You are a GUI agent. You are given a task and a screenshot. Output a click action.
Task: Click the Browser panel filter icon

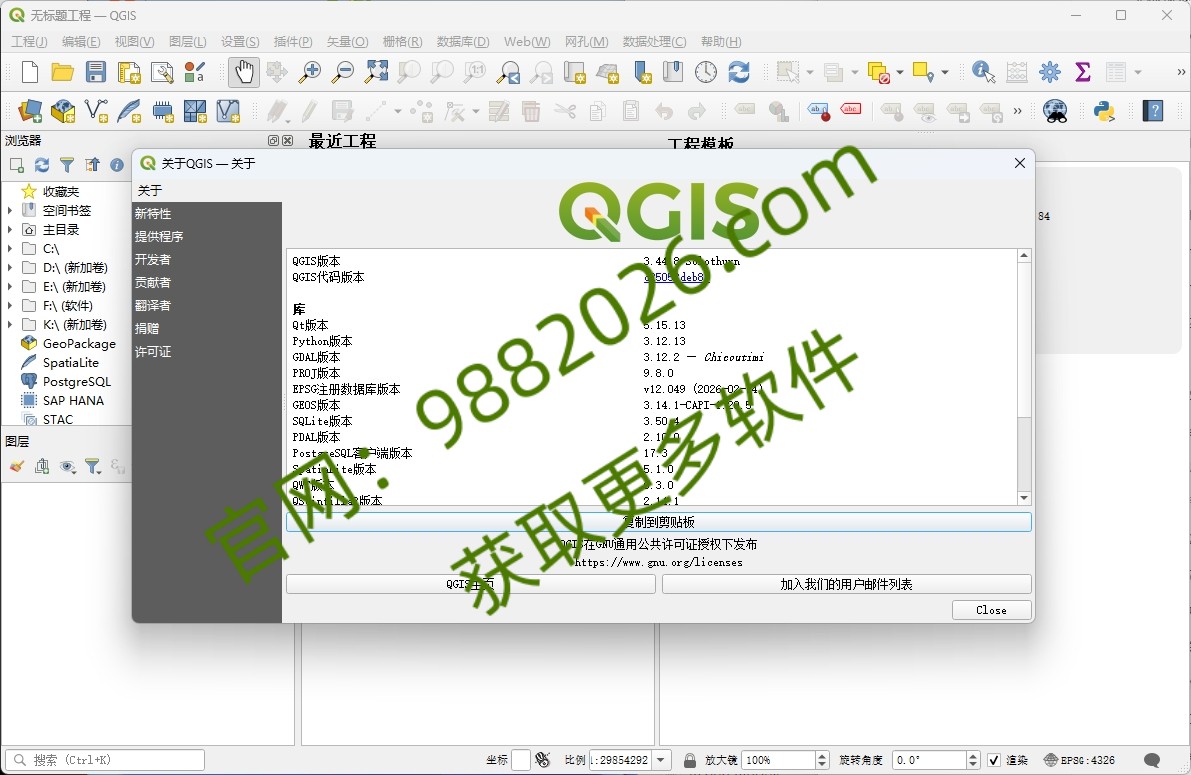pos(67,165)
